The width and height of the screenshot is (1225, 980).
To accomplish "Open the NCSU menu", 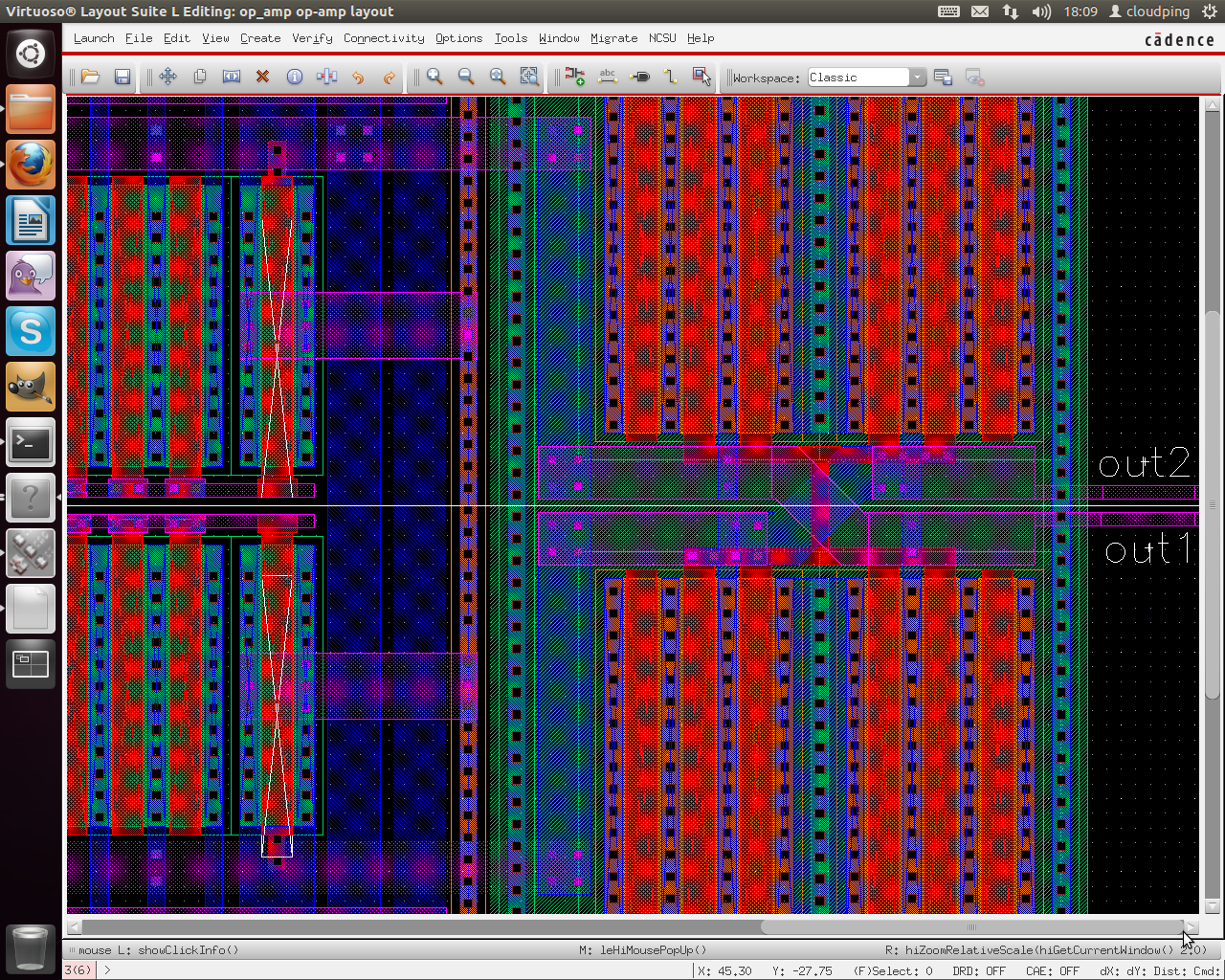I will [662, 38].
